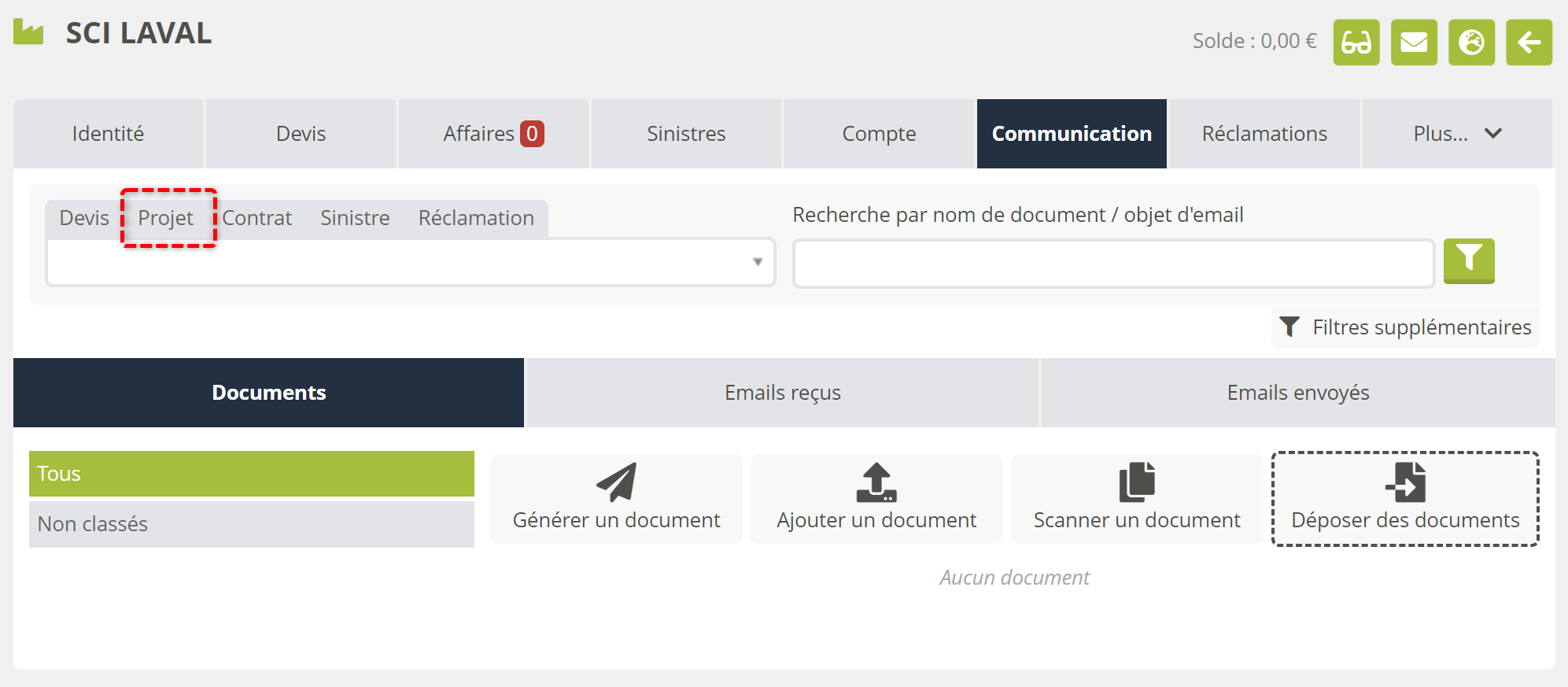Select the Tous category

pyautogui.click(x=251, y=474)
